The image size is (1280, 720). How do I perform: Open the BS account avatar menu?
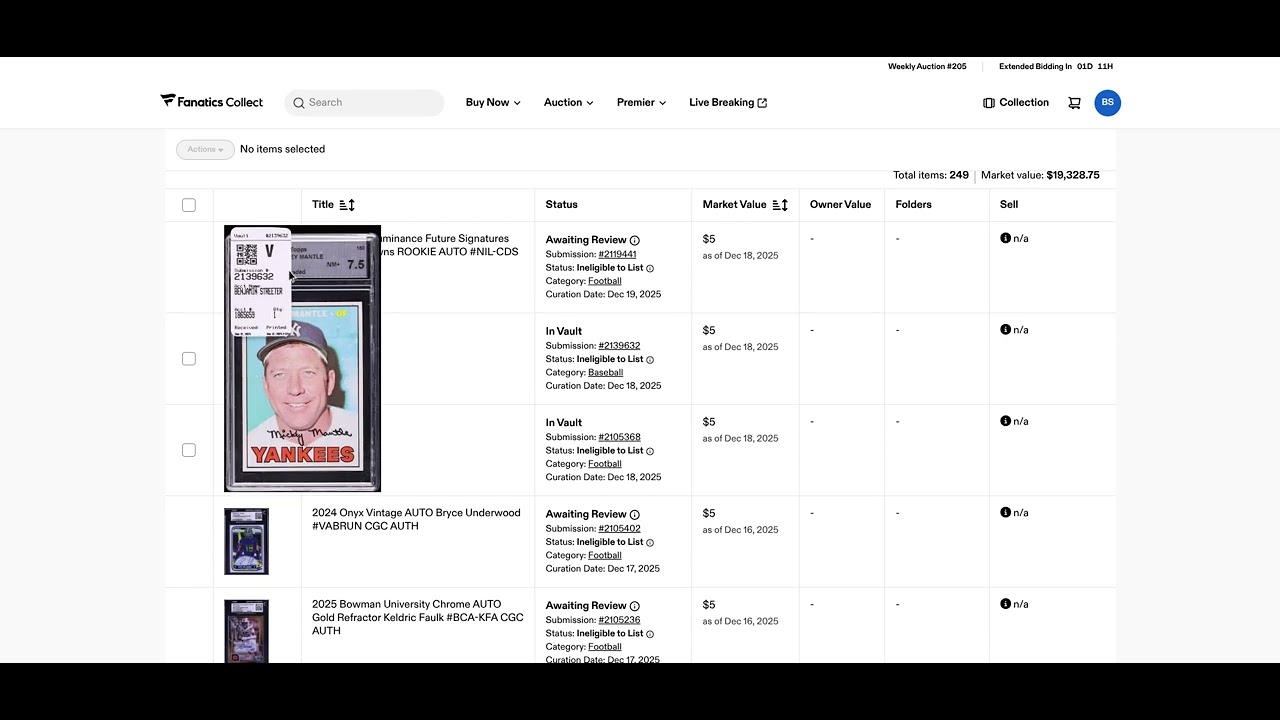pyautogui.click(x=1107, y=103)
